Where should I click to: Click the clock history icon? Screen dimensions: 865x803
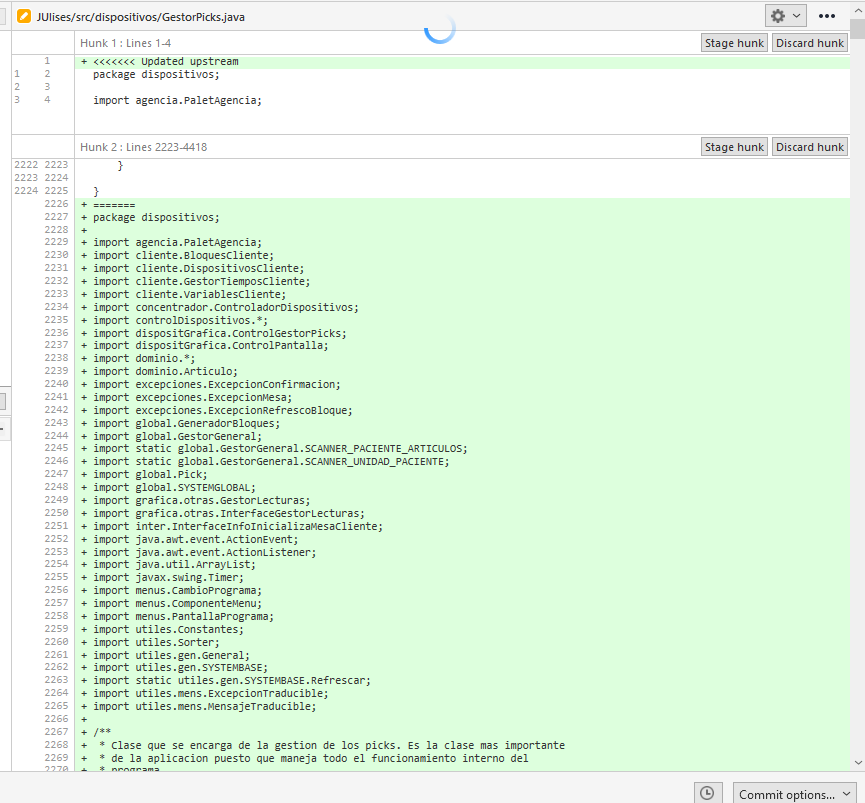(707, 793)
